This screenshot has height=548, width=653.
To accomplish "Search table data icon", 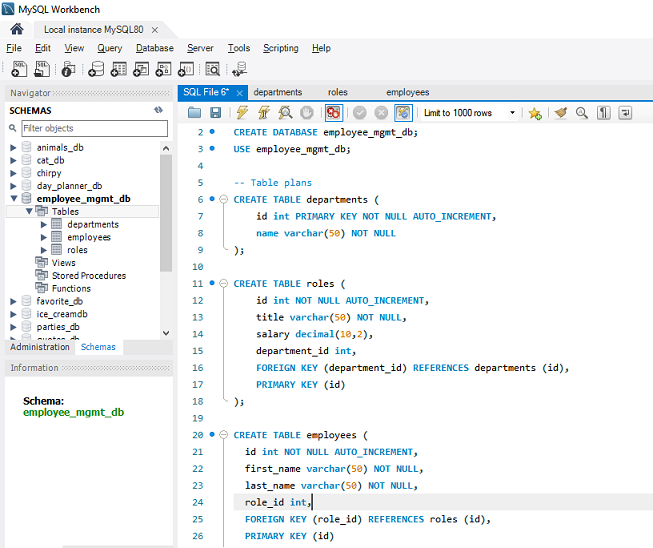I will [x=212, y=69].
